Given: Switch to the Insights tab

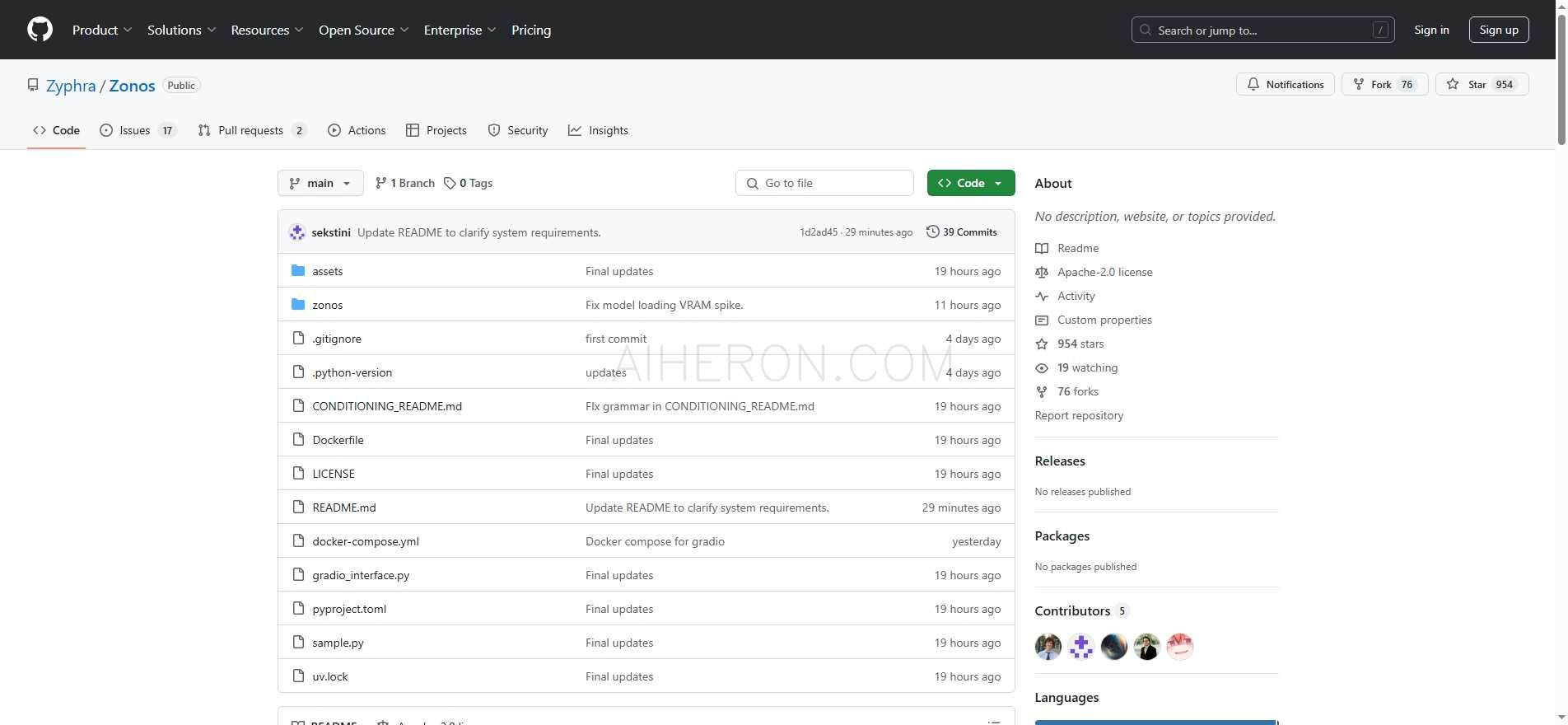Looking at the screenshot, I should tap(598, 130).
